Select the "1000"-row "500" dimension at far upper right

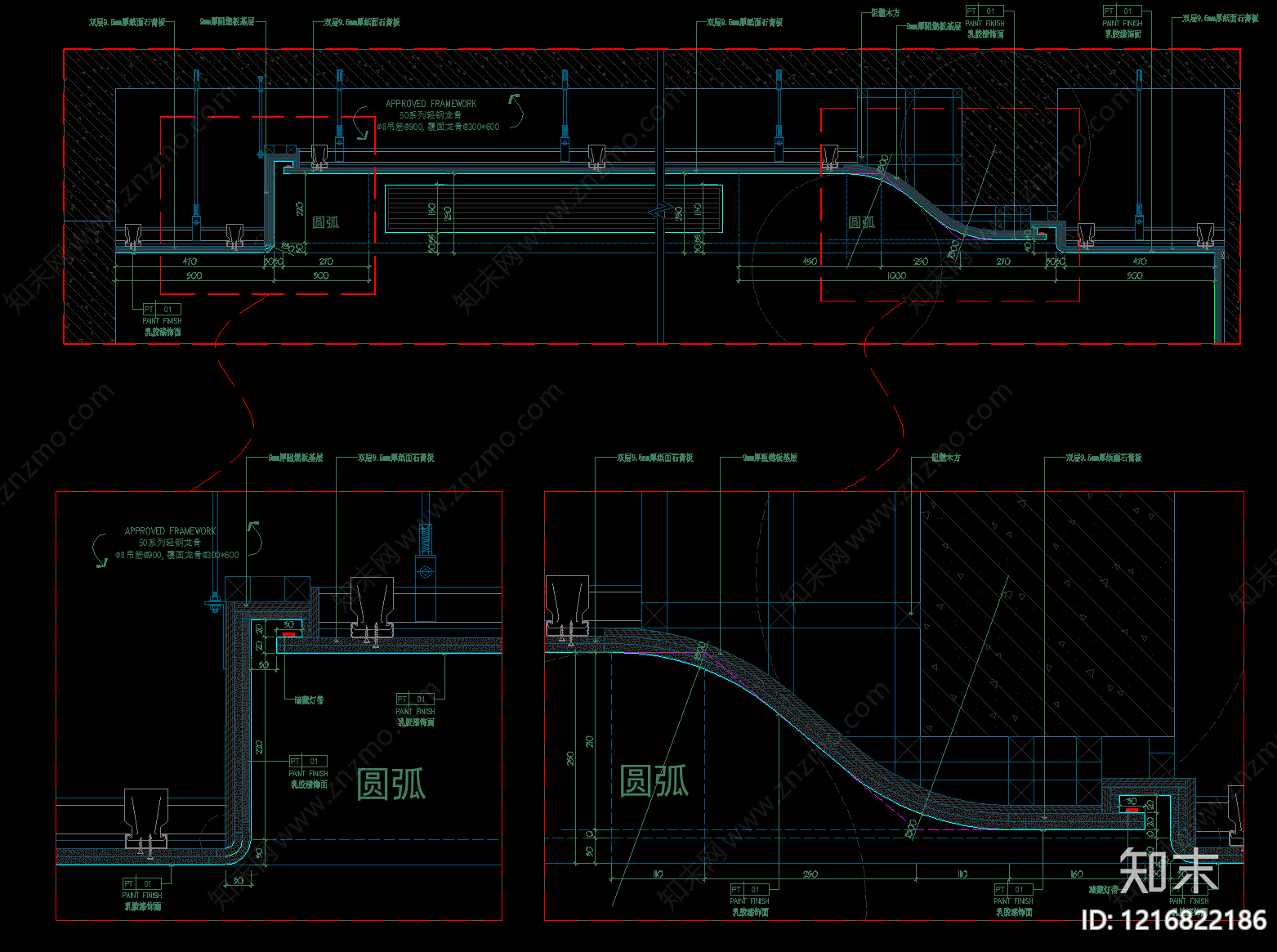(x=1134, y=276)
